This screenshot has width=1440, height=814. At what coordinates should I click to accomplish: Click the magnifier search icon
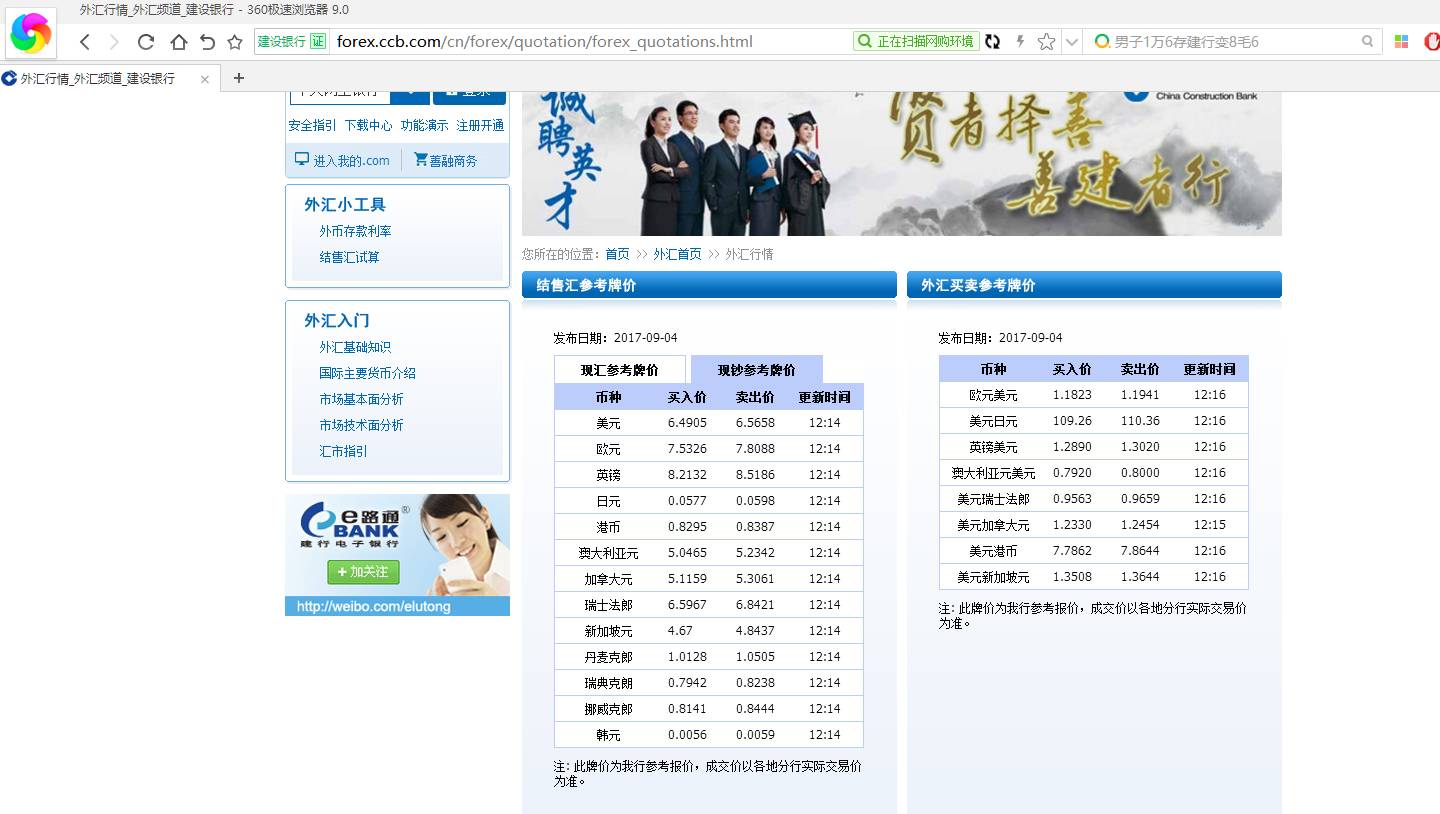point(1368,42)
